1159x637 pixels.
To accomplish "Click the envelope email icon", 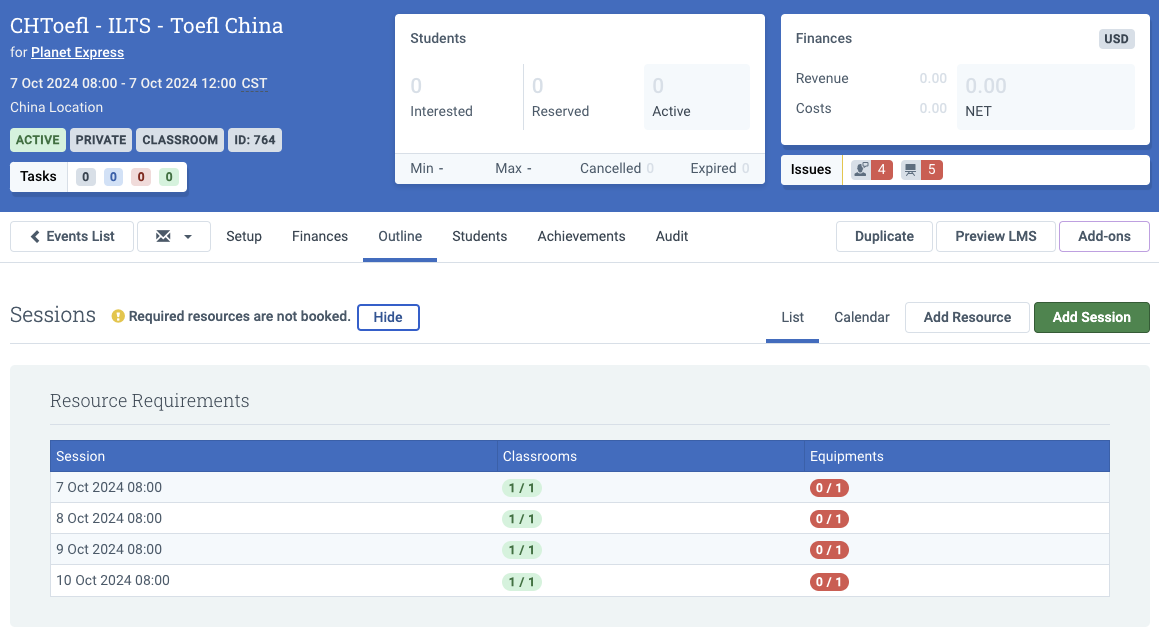I will click(163, 236).
